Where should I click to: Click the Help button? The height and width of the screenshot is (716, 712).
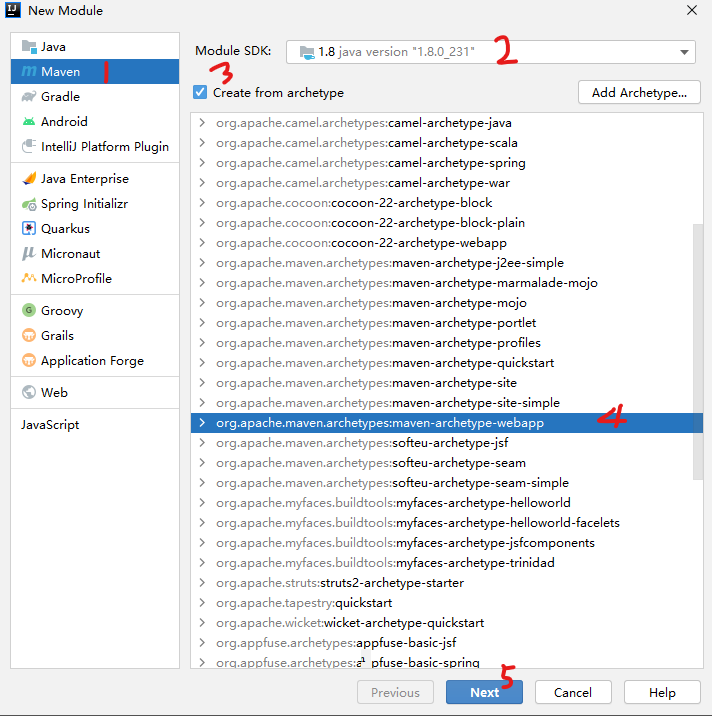coord(662,692)
